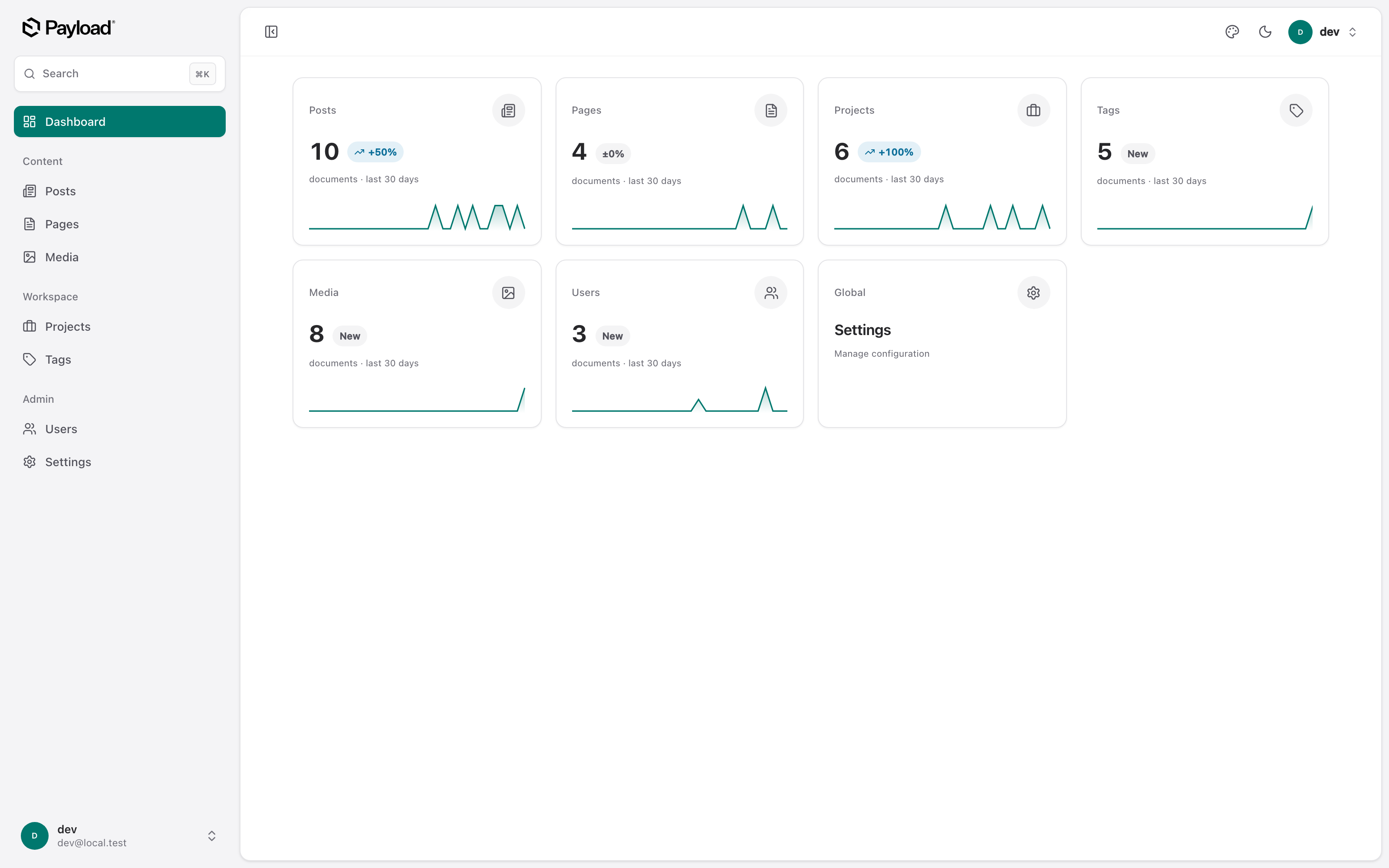
Task: Click the Dashboard grid icon in the sidebar
Action: coord(29,122)
